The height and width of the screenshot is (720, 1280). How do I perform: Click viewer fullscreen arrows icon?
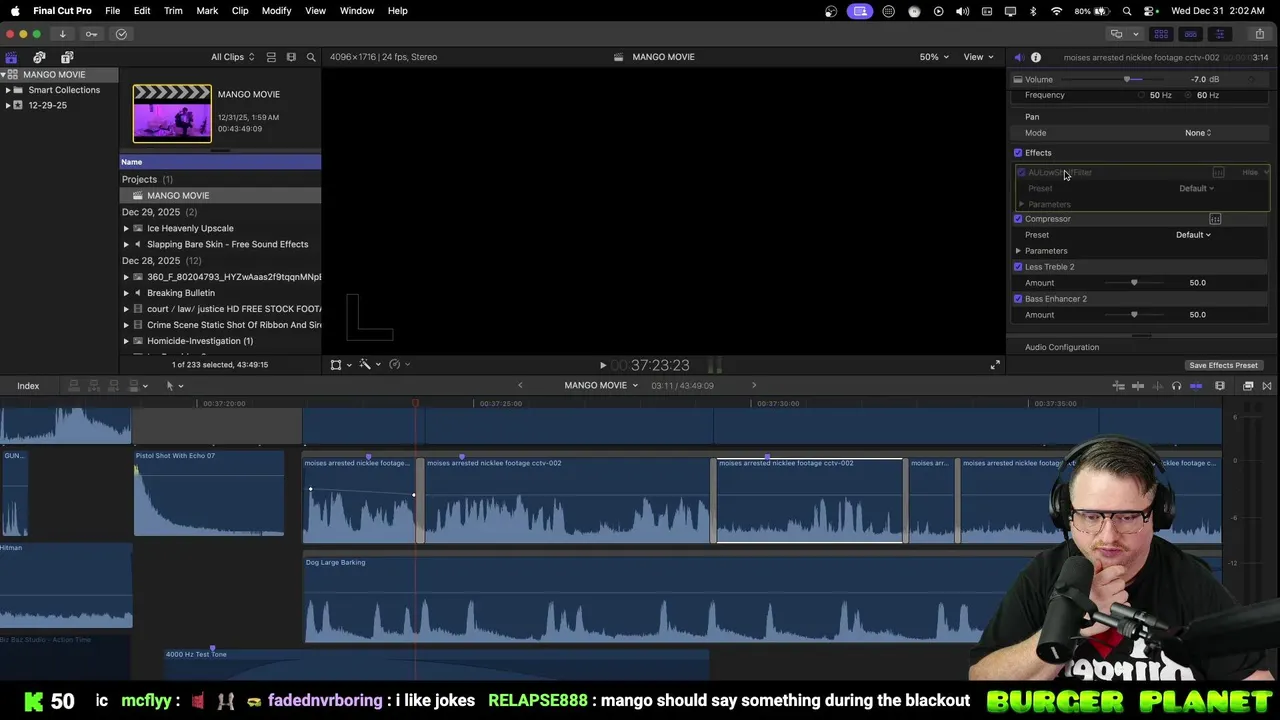coord(995,365)
